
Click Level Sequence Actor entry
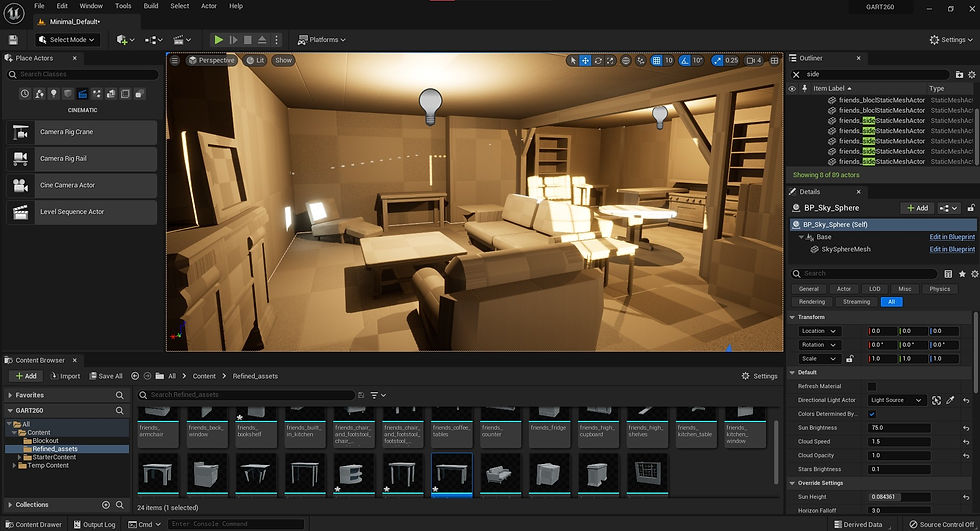click(x=81, y=212)
